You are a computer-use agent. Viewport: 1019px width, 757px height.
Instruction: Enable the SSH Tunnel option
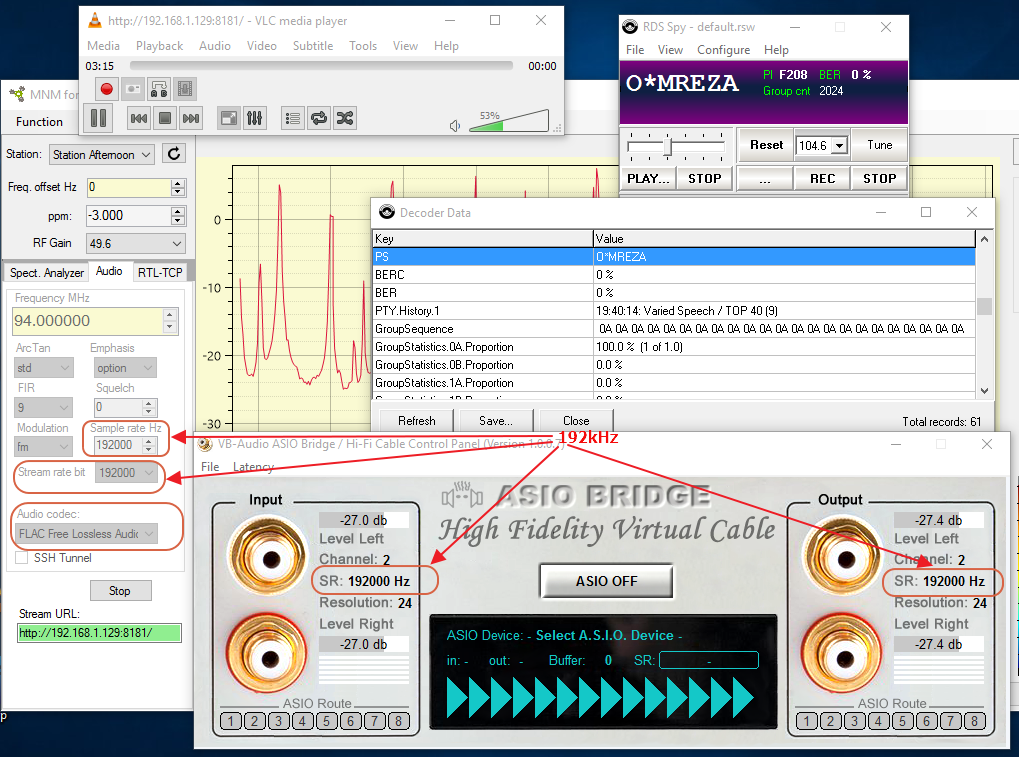click(x=22, y=558)
